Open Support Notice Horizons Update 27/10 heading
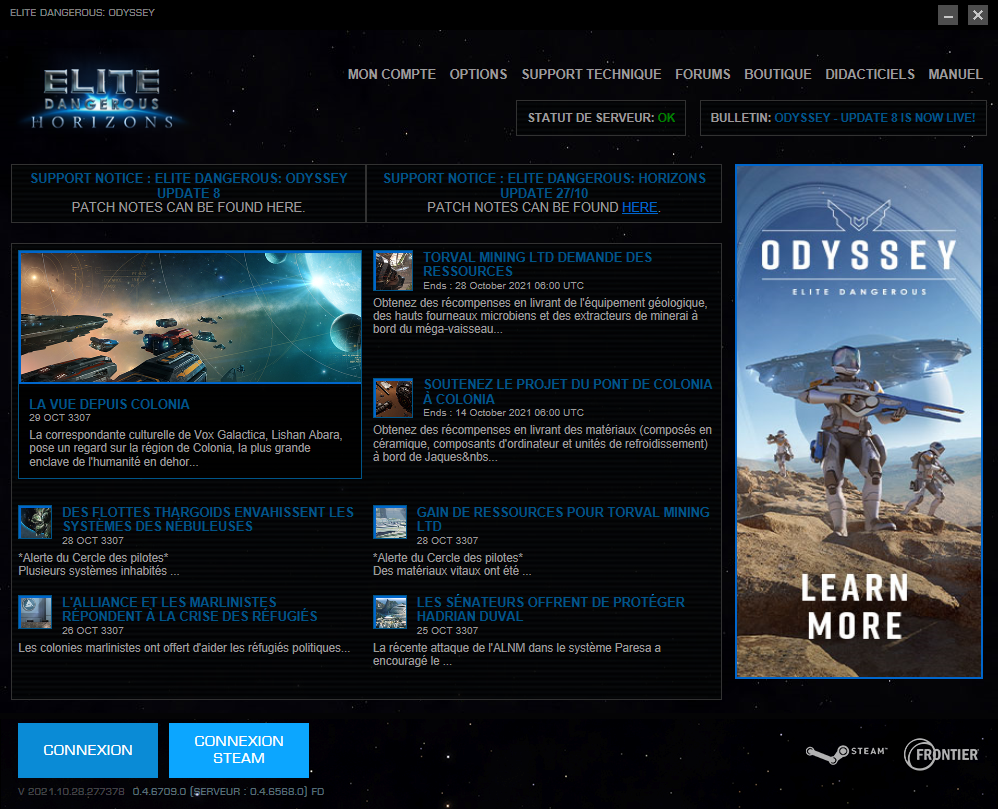This screenshot has width=998, height=809. (x=544, y=185)
